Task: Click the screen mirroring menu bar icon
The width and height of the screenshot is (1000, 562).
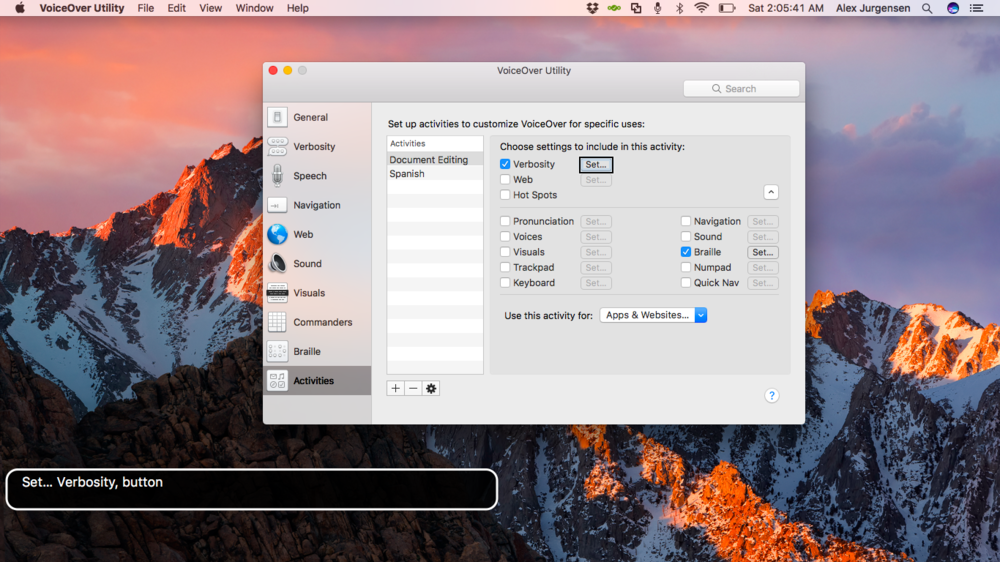Action: point(636,8)
